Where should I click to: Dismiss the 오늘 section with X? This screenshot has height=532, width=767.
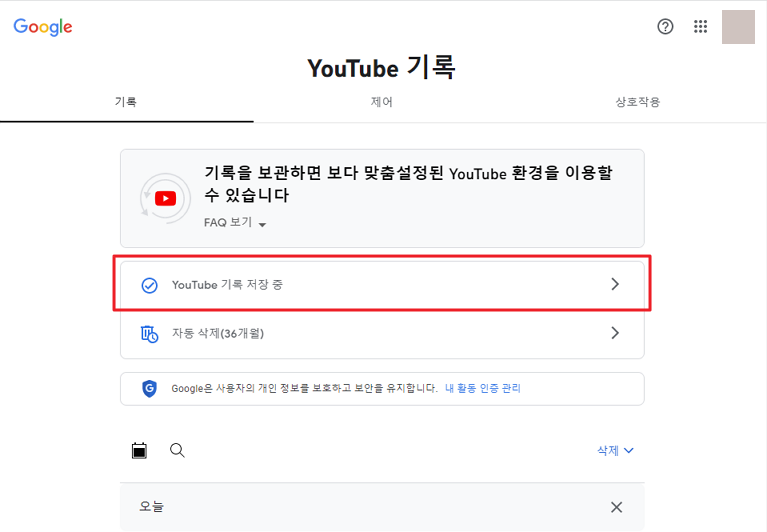[x=616, y=507]
